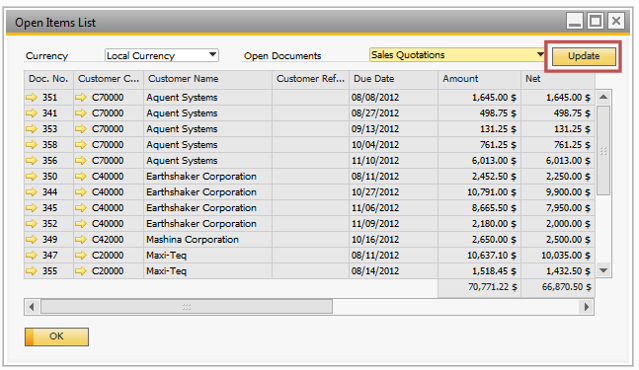Click customer link arrow in row 353

click(81, 129)
